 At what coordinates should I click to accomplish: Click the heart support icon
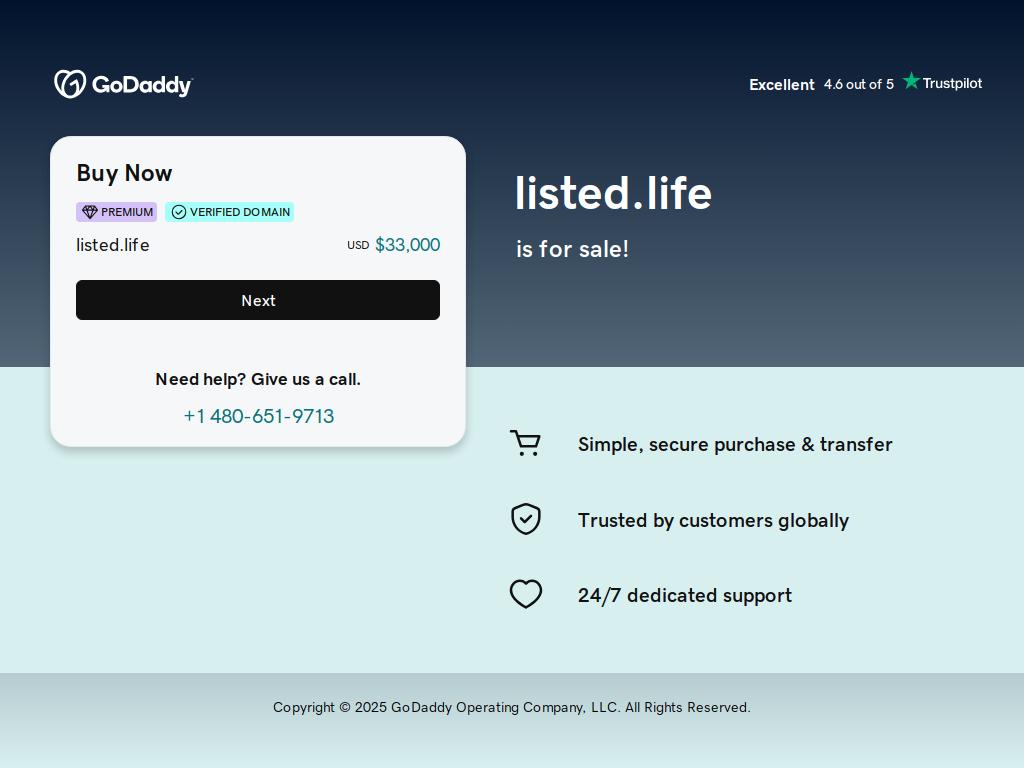526,594
